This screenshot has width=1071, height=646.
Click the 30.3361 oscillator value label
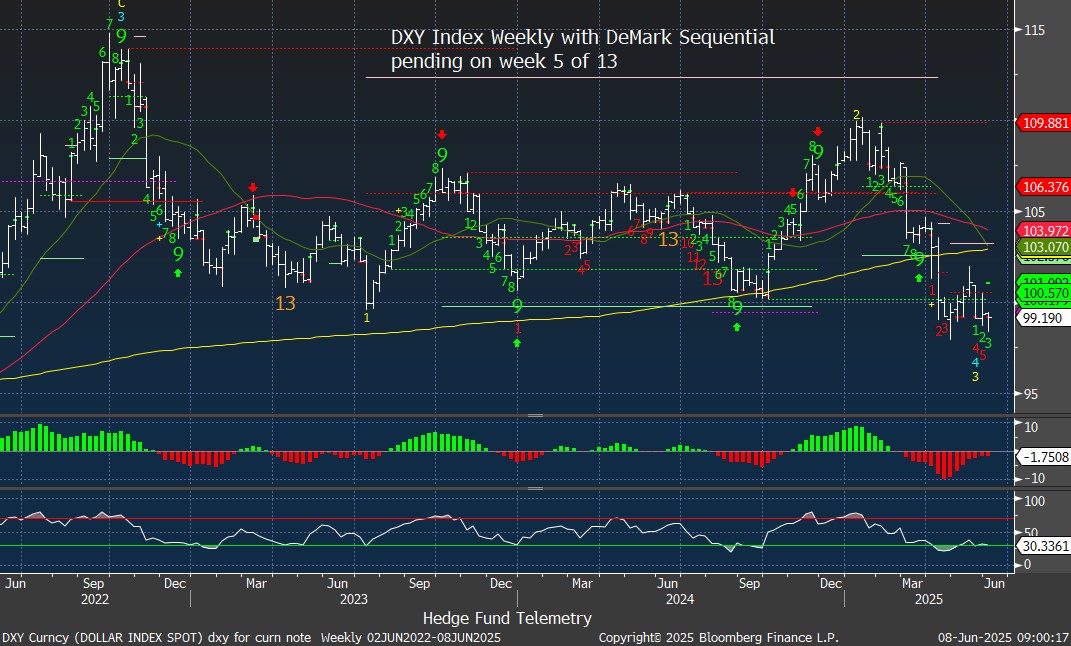(x=1043, y=547)
